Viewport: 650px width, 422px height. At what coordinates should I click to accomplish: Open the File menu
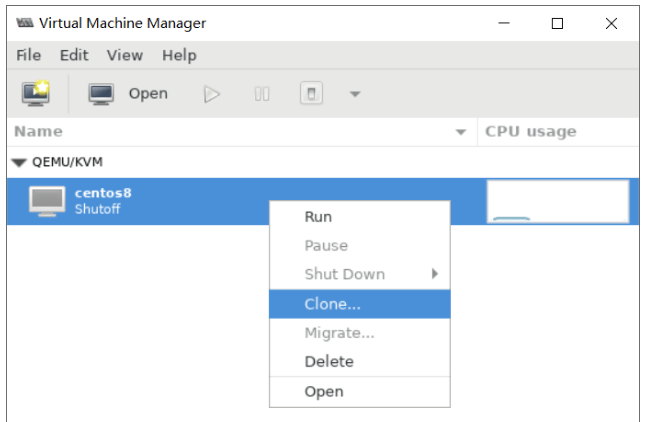pos(29,55)
